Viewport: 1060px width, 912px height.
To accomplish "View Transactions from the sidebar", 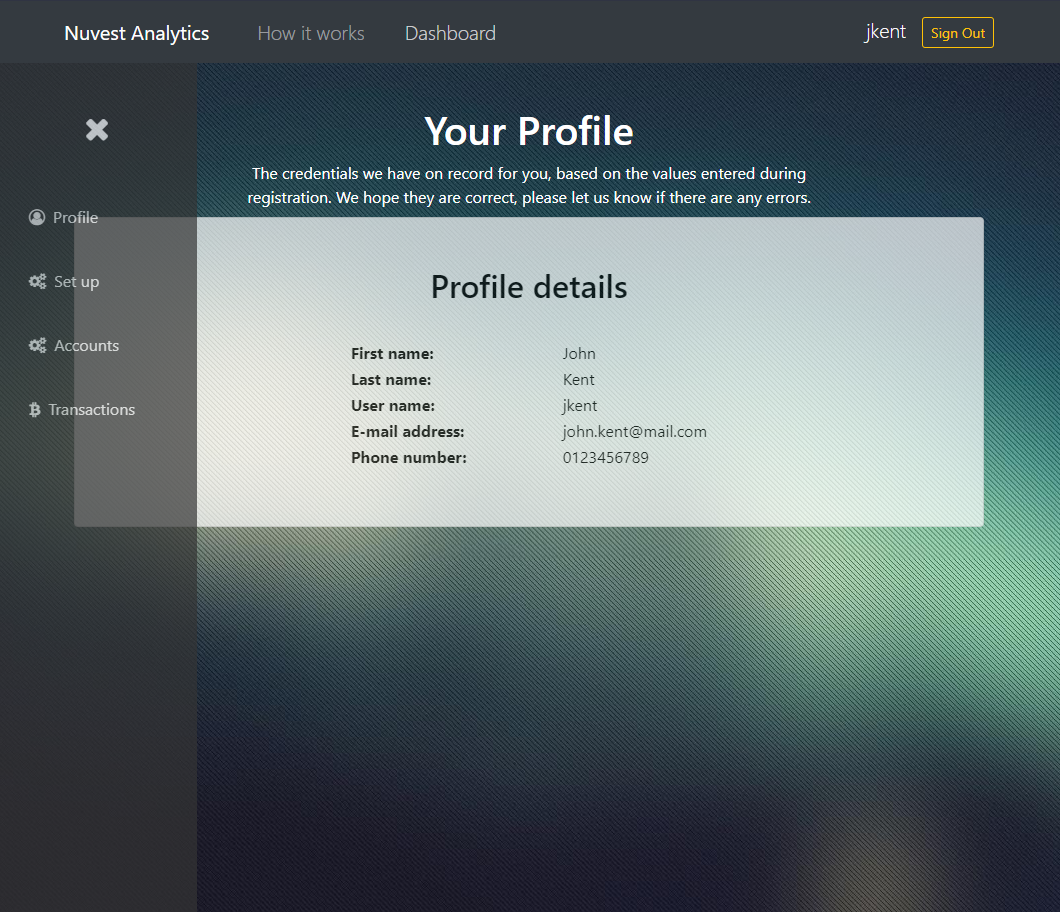I will click(x=92, y=409).
